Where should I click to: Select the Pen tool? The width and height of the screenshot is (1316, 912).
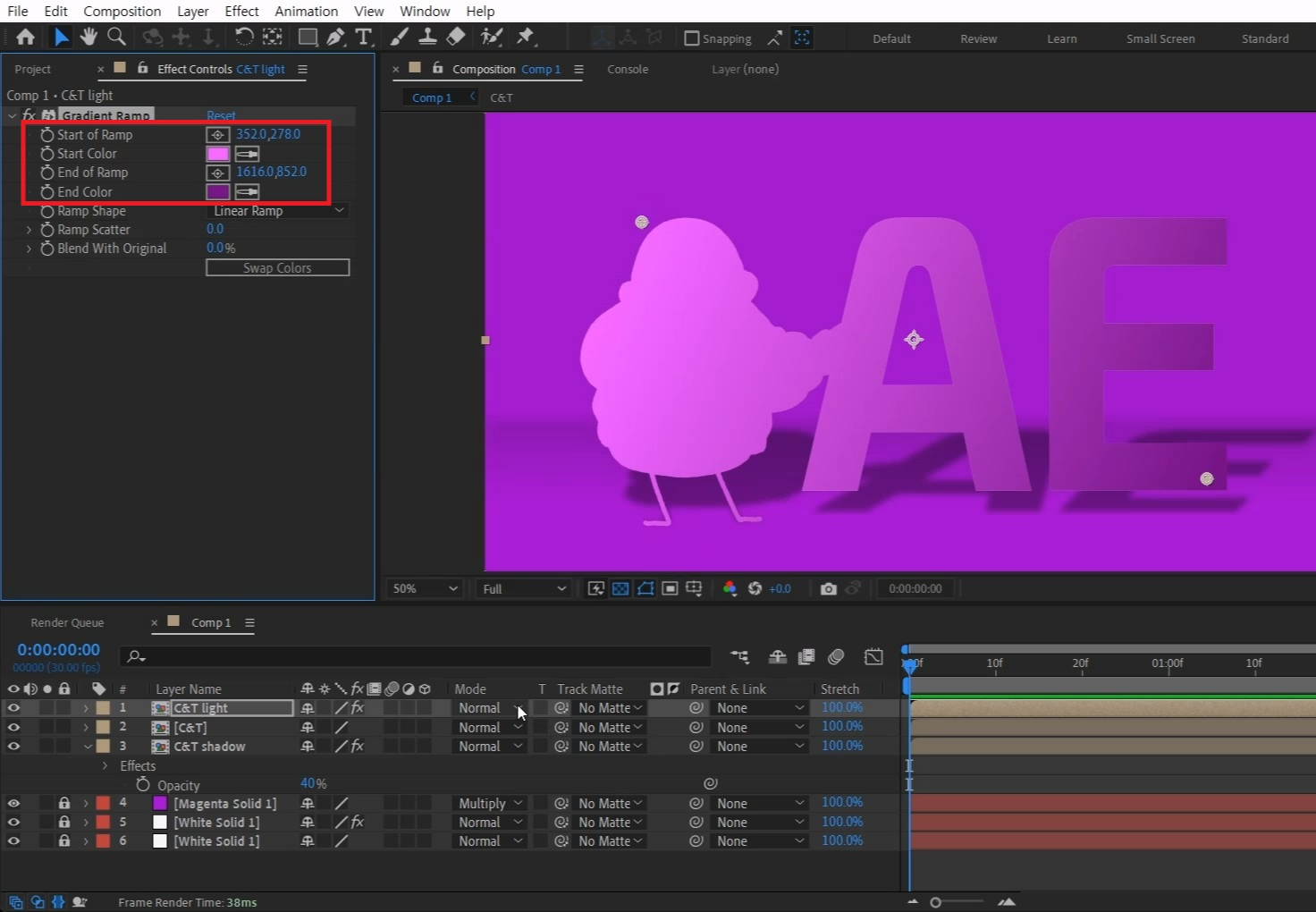pos(335,37)
